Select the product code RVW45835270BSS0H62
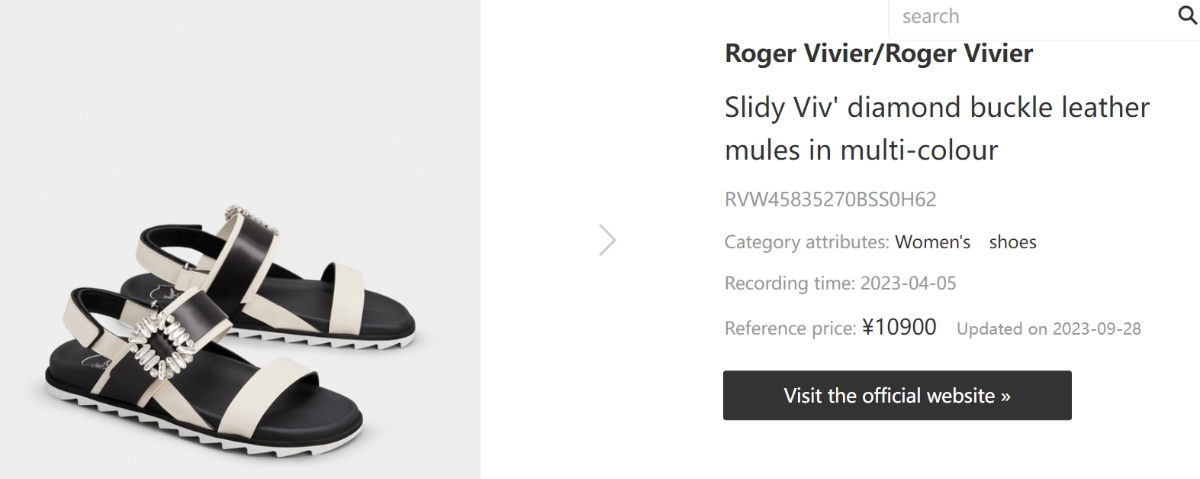This screenshot has height=479, width=1200. point(830,199)
